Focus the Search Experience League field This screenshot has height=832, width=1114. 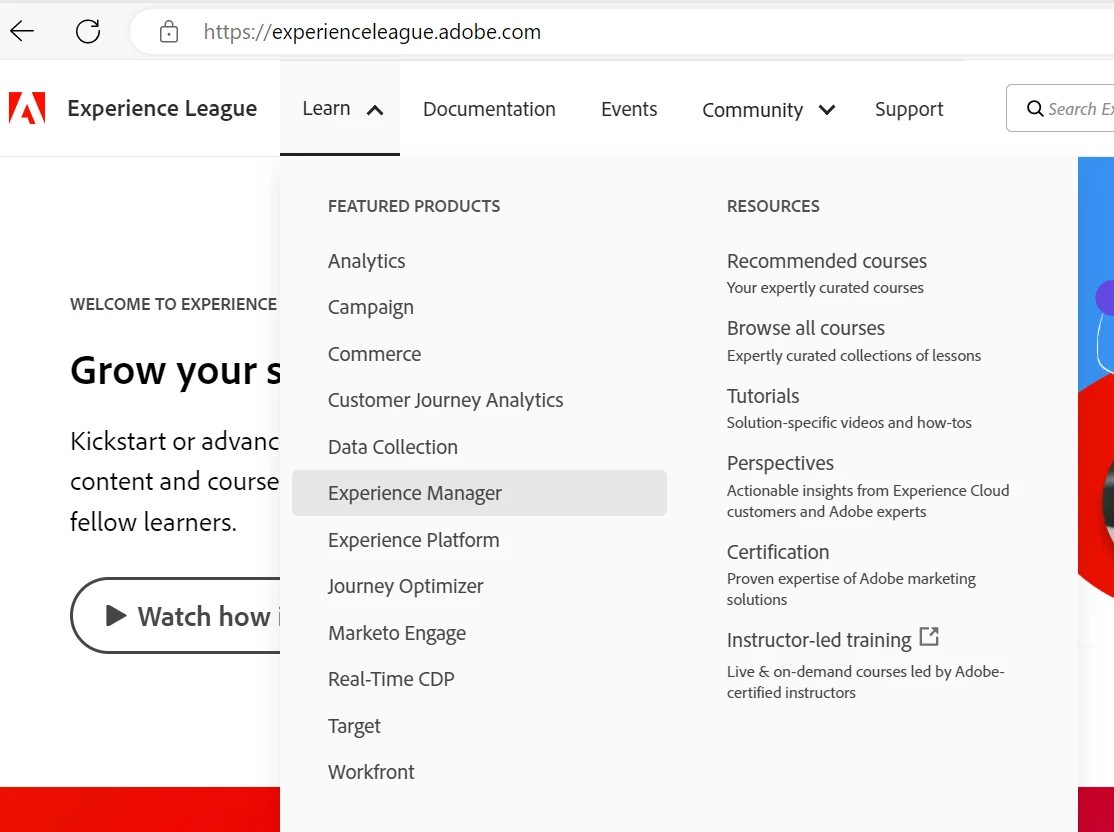tap(1060, 108)
